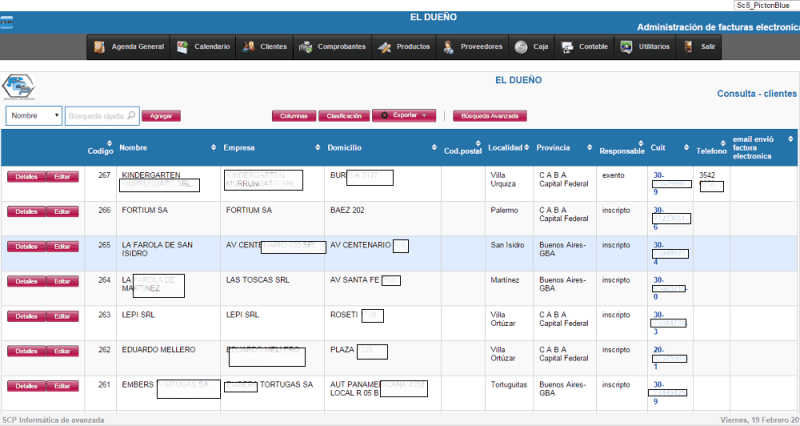Click Editar for LA FAROLA DE SAN ISIDRO
The height and width of the screenshot is (426, 800).
[x=62, y=247]
